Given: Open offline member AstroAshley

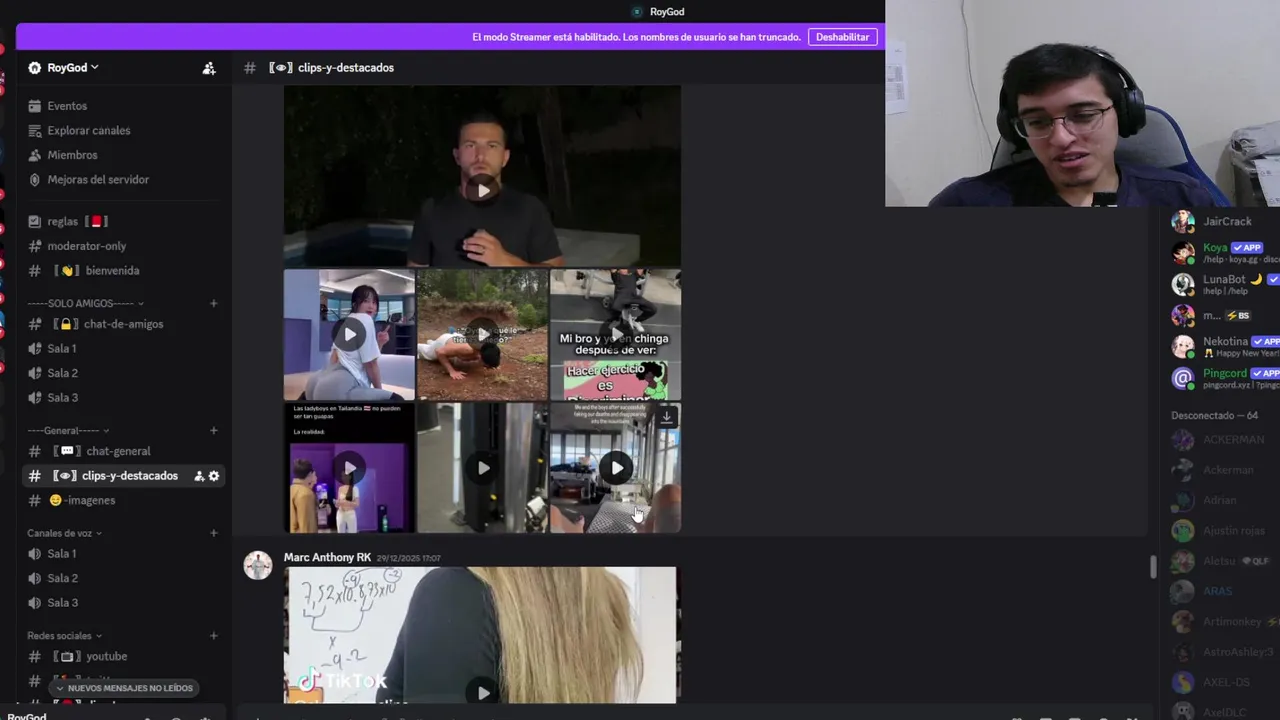Looking at the screenshot, I should pos(1225,652).
